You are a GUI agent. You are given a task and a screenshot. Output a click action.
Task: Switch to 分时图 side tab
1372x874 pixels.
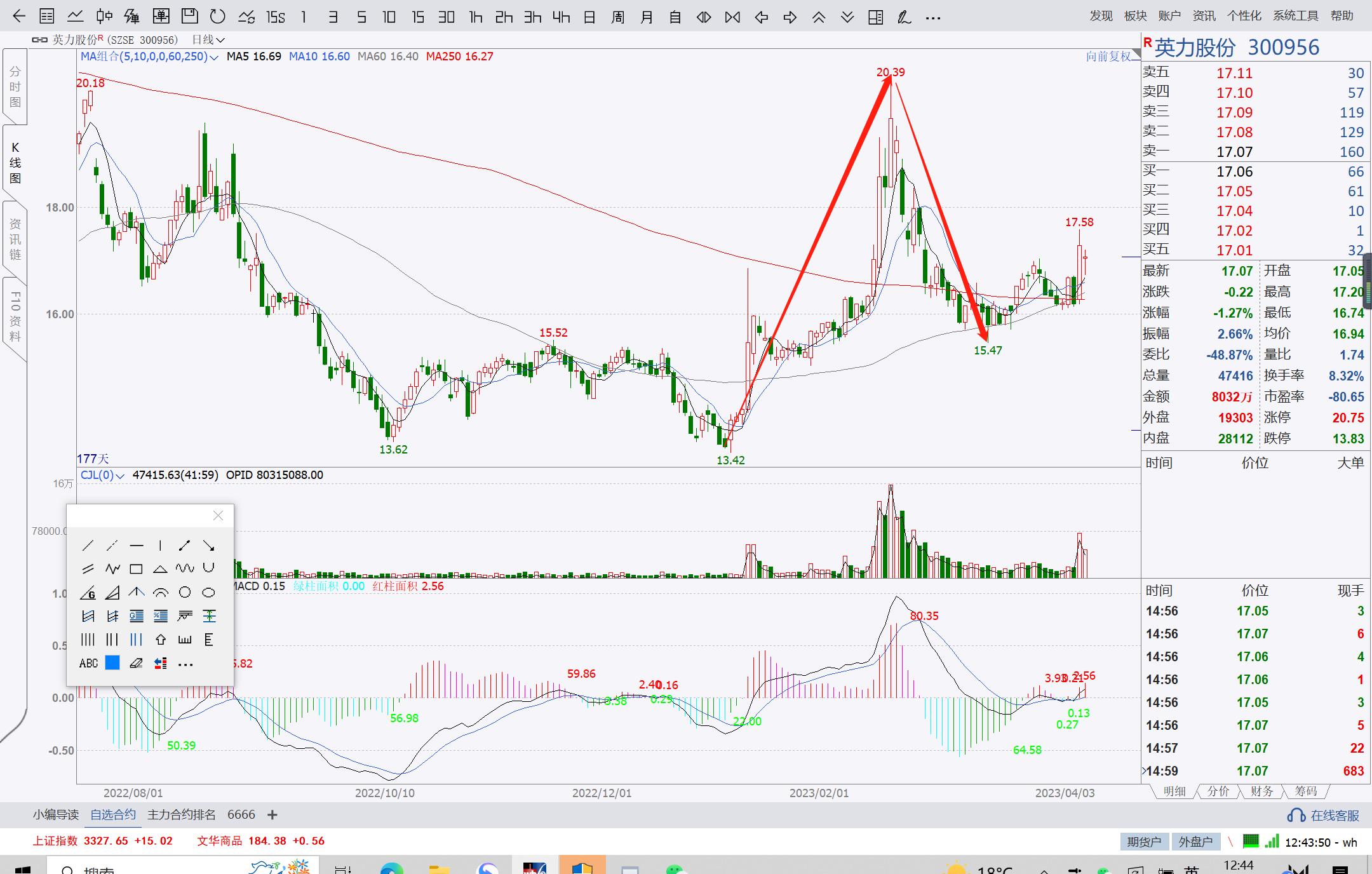click(x=15, y=87)
